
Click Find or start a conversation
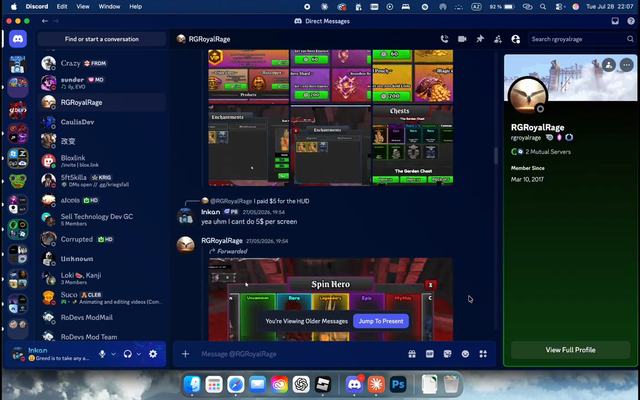[x=102, y=39]
